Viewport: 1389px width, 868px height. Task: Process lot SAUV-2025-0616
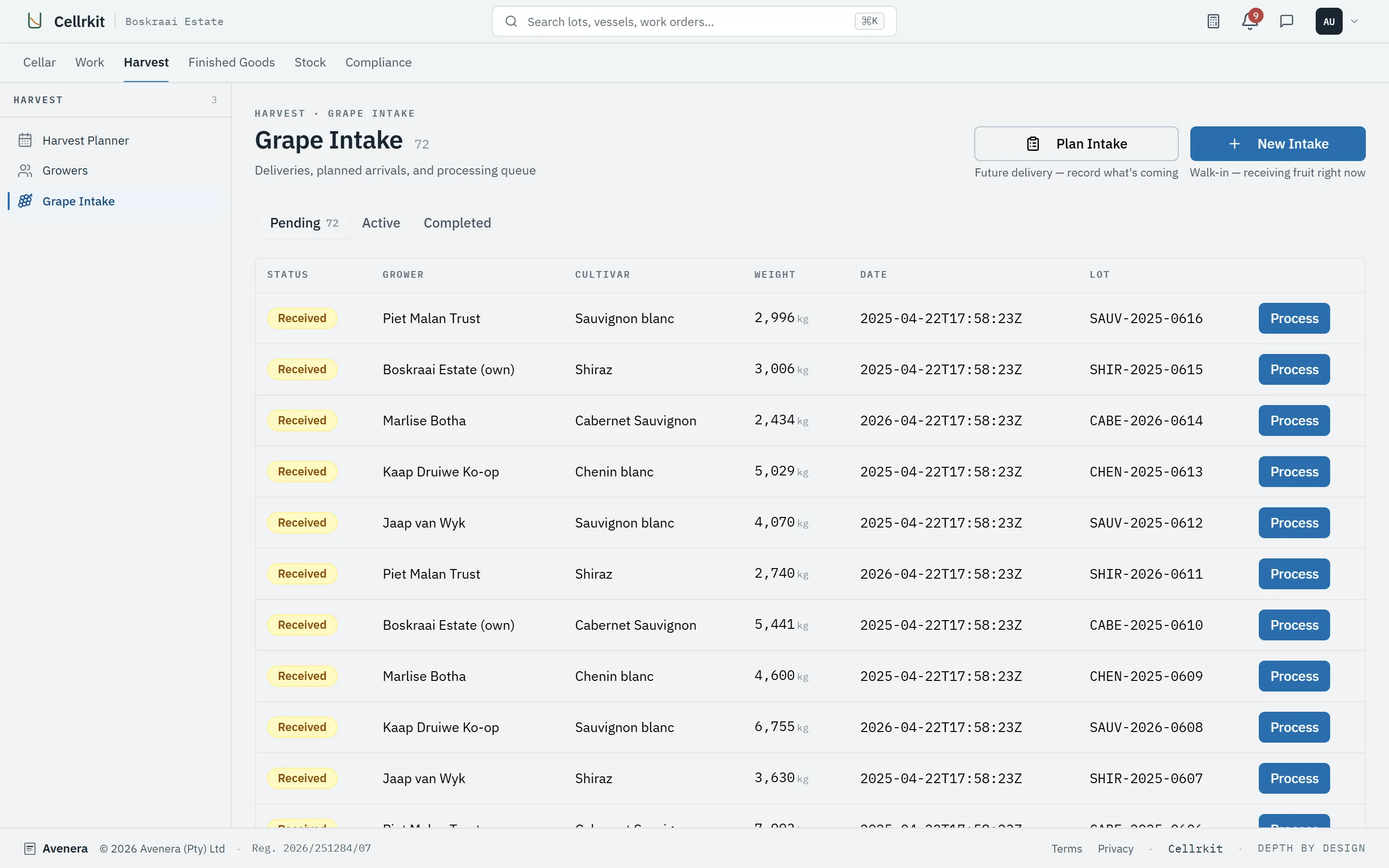(1294, 318)
